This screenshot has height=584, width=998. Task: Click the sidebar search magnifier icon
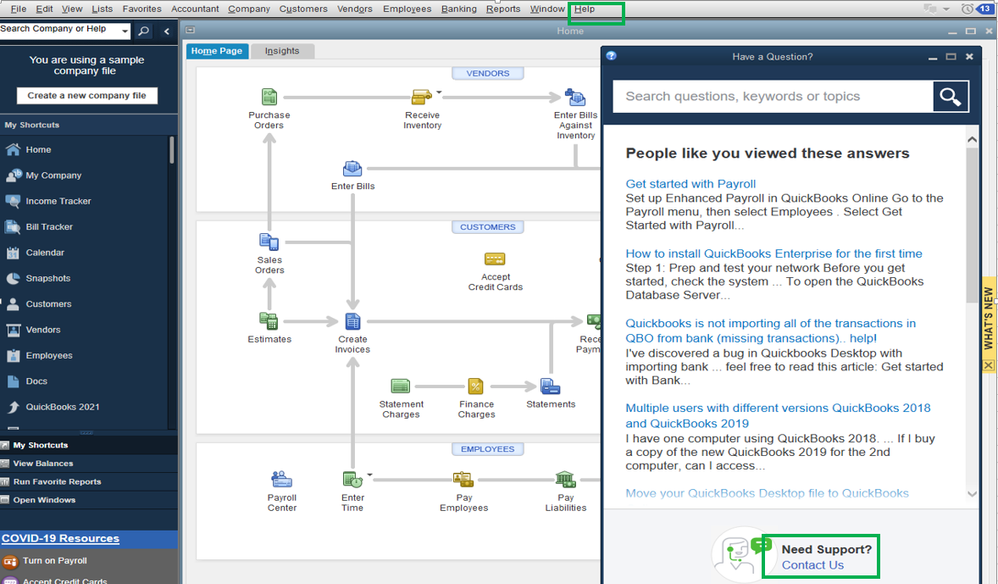(144, 31)
